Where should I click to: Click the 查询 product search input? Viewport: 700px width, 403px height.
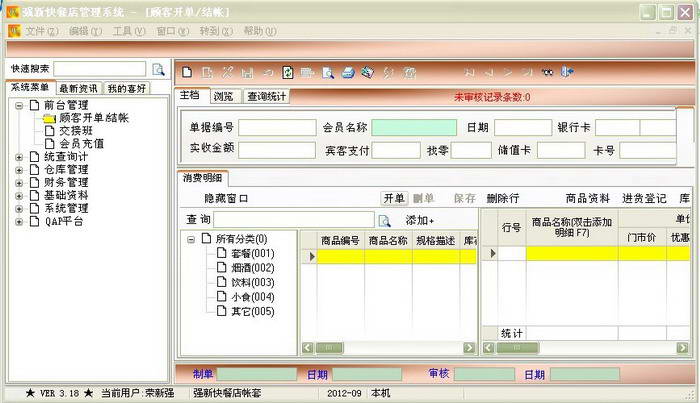coord(294,220)
